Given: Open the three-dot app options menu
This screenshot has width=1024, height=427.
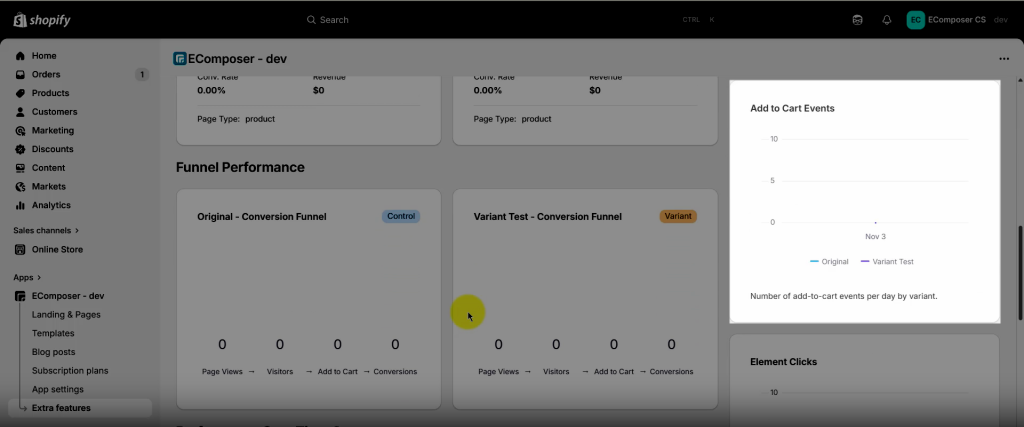Looking at the screenshot, I should [1003, 59].
